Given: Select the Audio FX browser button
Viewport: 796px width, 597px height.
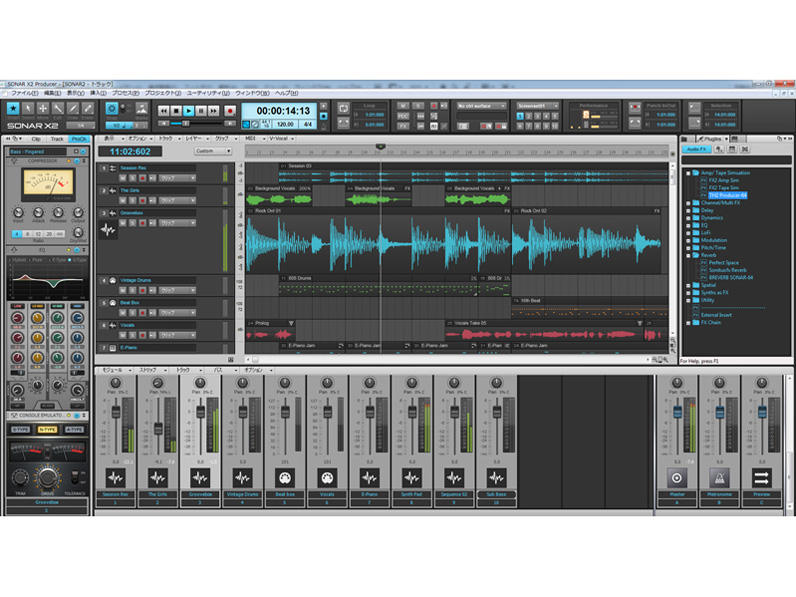Looking at the screenshot, I should click(x=696, y=149).
